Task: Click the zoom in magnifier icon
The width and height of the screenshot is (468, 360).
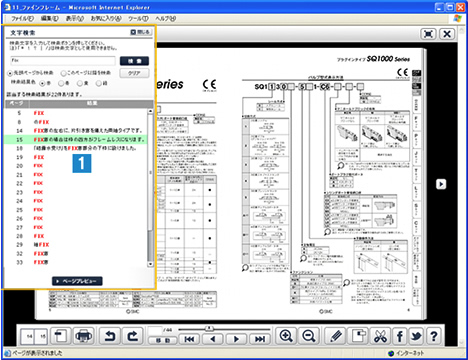Action: click(286, 336)
